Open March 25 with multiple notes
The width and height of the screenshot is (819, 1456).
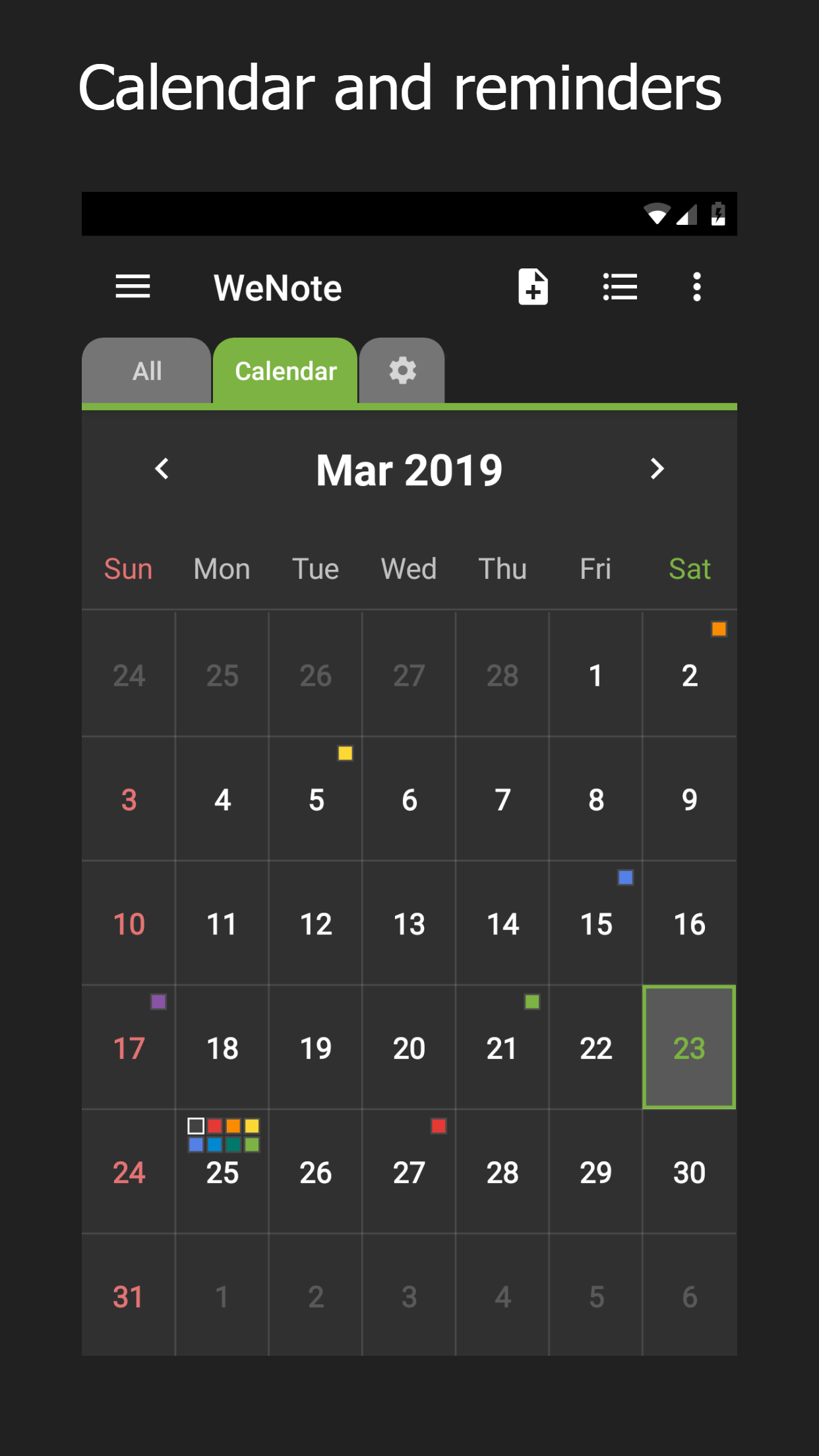[x=222, y=1172]
